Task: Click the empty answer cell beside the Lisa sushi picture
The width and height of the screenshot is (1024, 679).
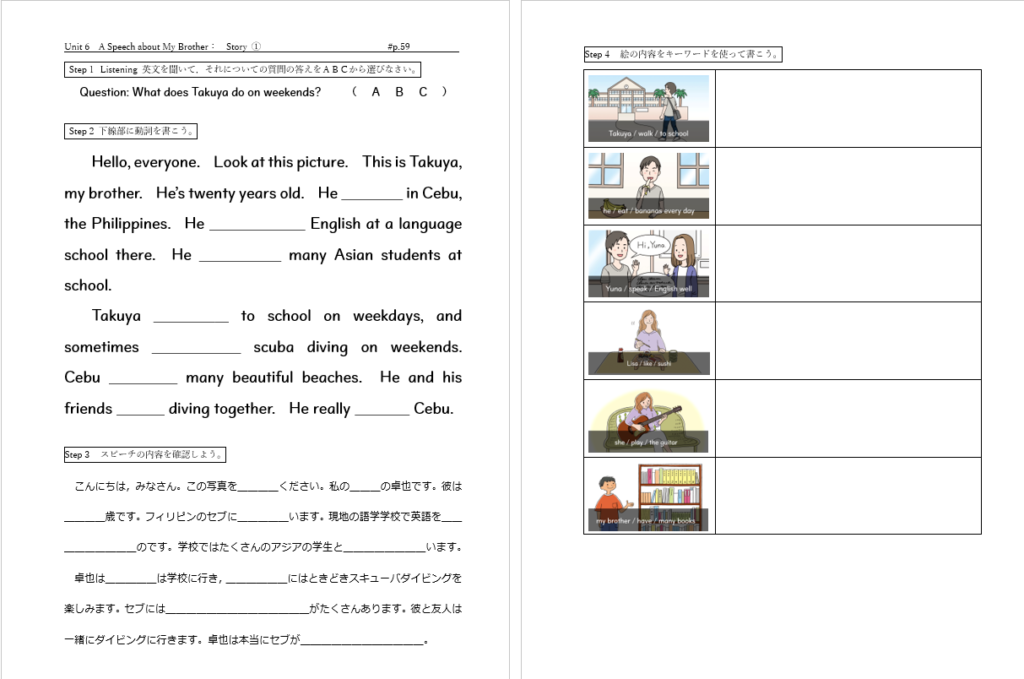Action: tap(848, 341)
